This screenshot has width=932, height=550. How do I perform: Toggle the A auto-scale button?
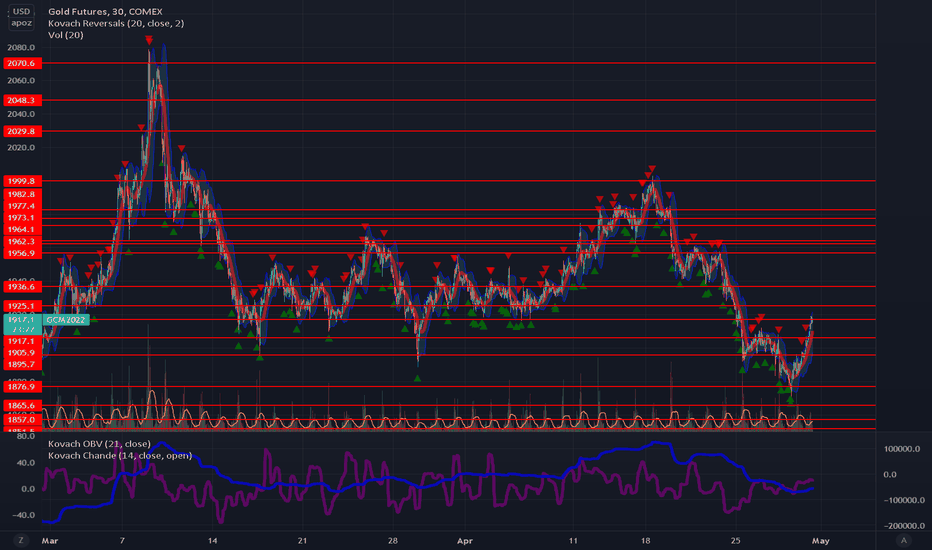pos(903,540)
